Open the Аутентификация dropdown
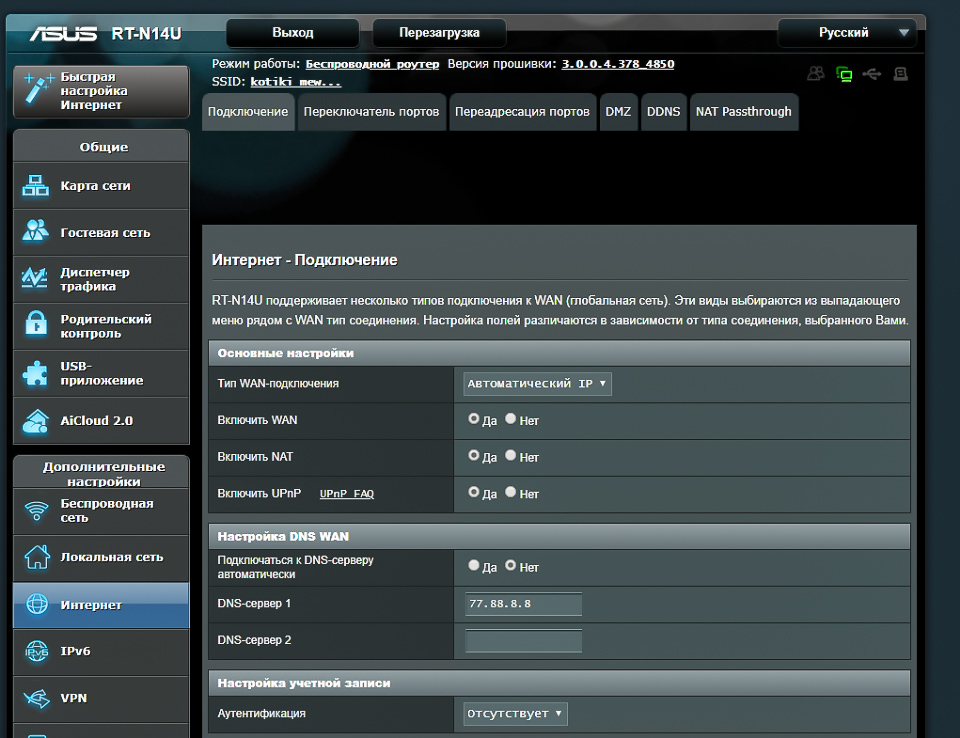 (515, 714)
